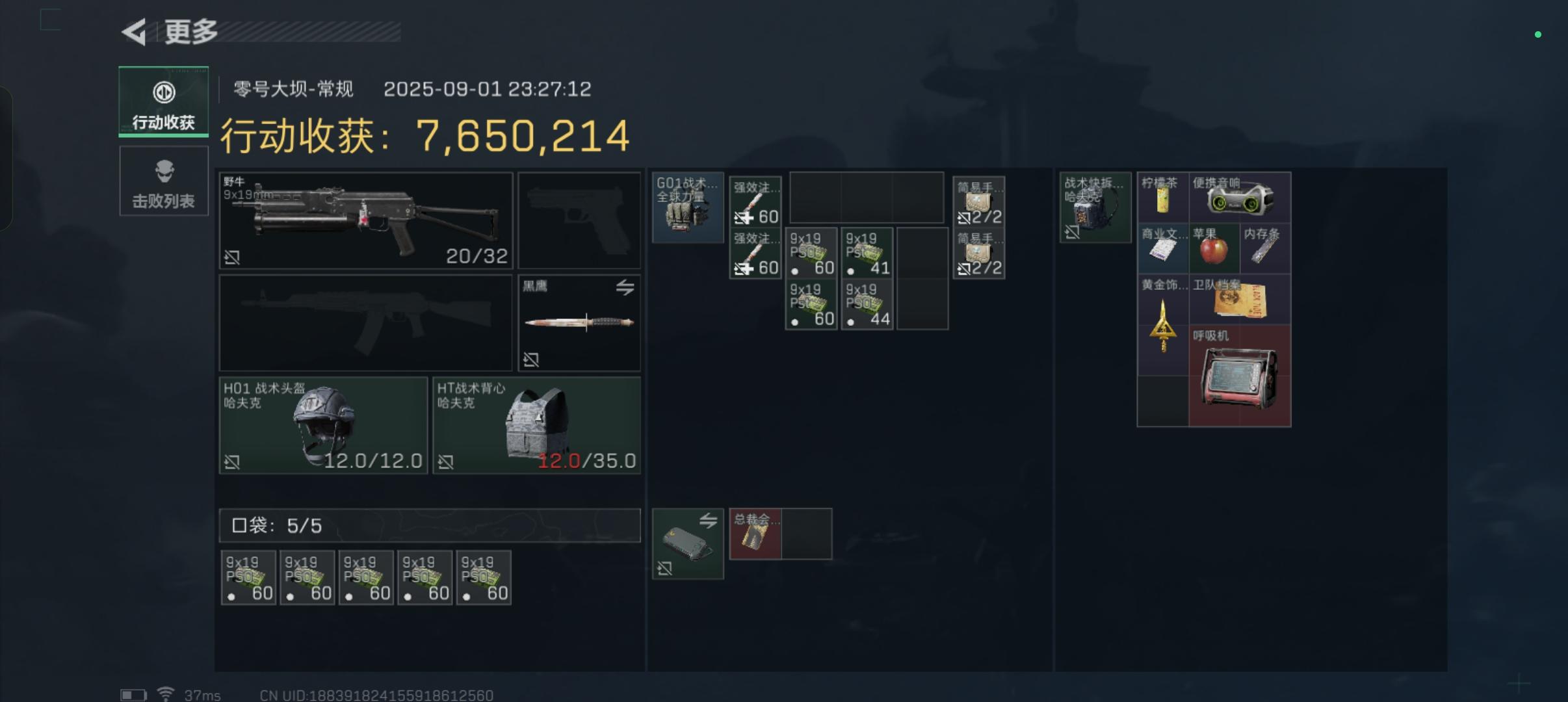Select the 行动收获 tab

(x=164, y=102)
